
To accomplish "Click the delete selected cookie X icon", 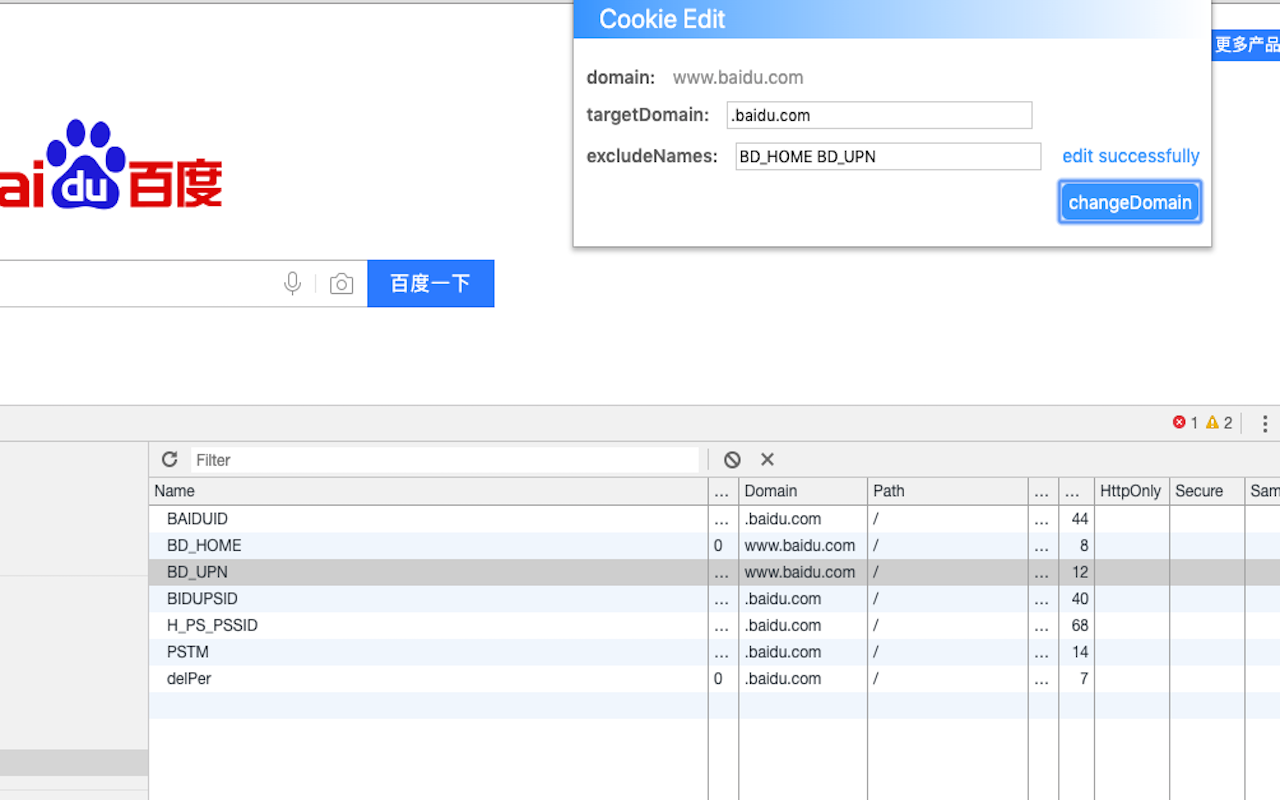I will (767, 459).
